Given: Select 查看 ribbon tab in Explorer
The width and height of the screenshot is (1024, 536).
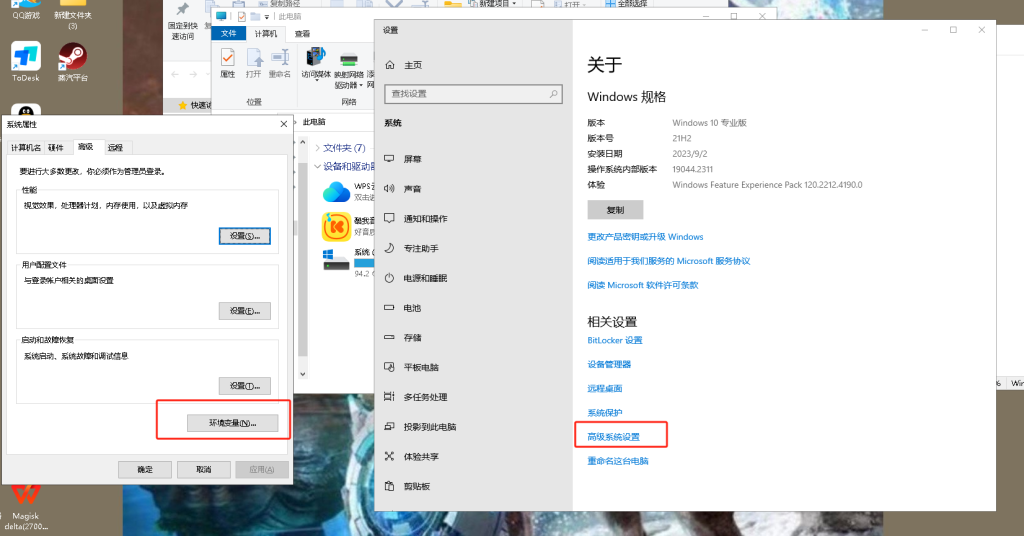Looking at the screenshot, I should point(302,33).
